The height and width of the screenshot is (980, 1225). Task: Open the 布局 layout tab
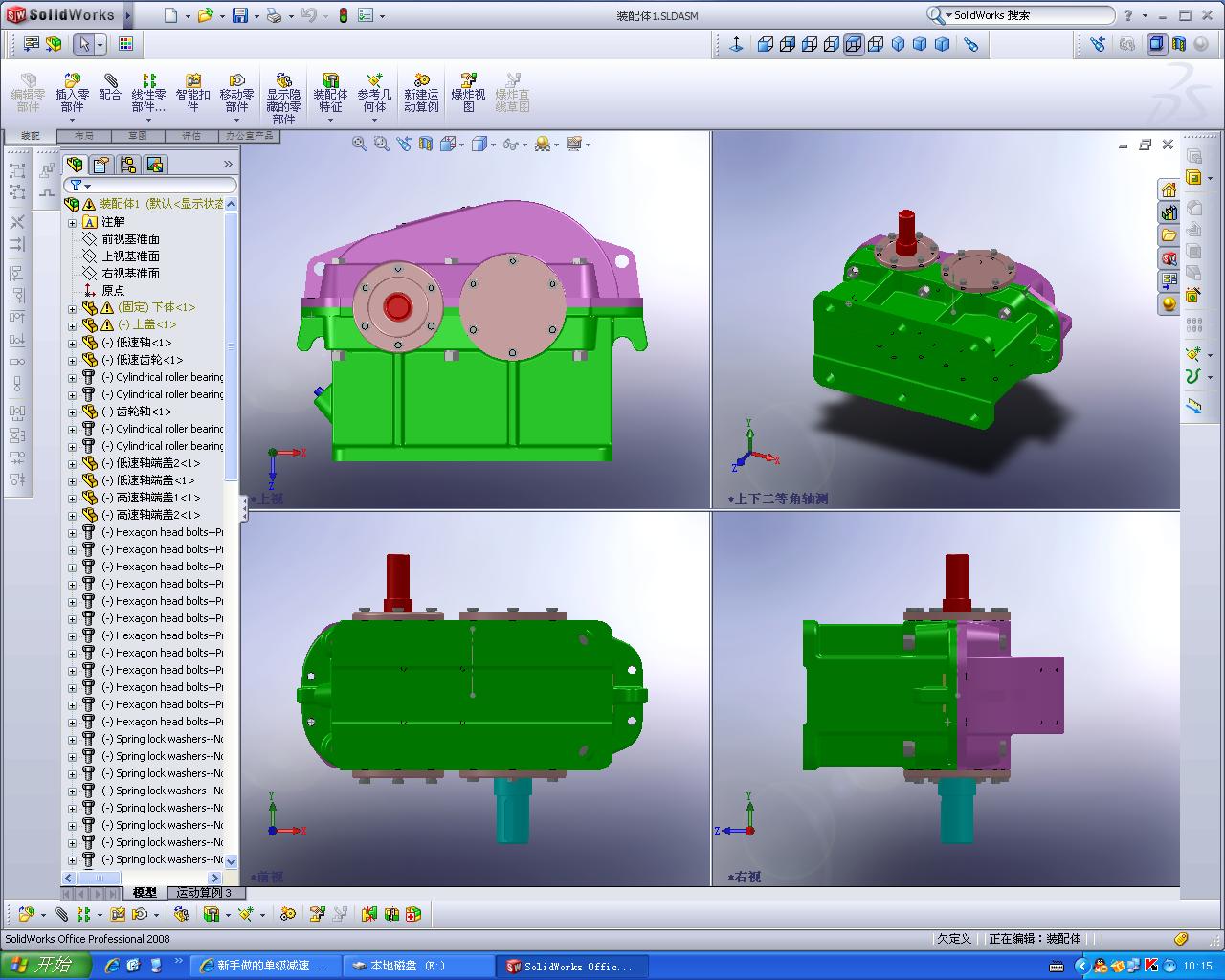pyautogui.click(x=84, y=136)
